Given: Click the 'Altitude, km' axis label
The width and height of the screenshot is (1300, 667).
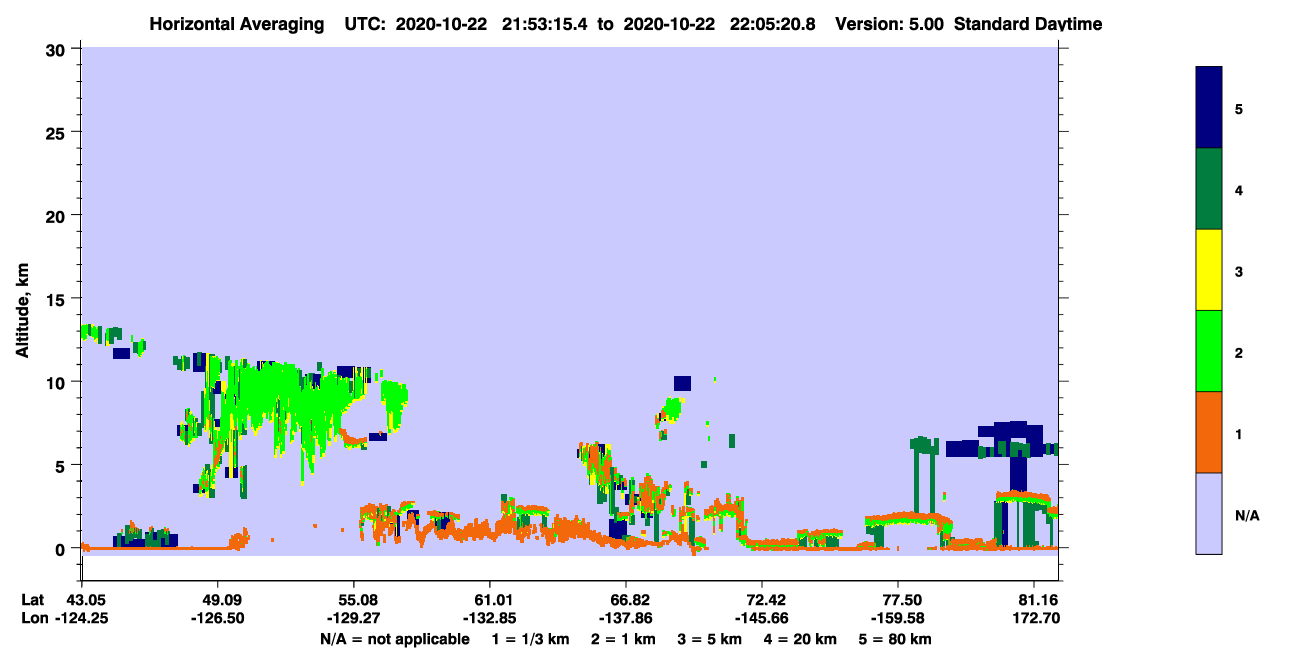Looking at the screenshot, I should click(x=22, y=312).
